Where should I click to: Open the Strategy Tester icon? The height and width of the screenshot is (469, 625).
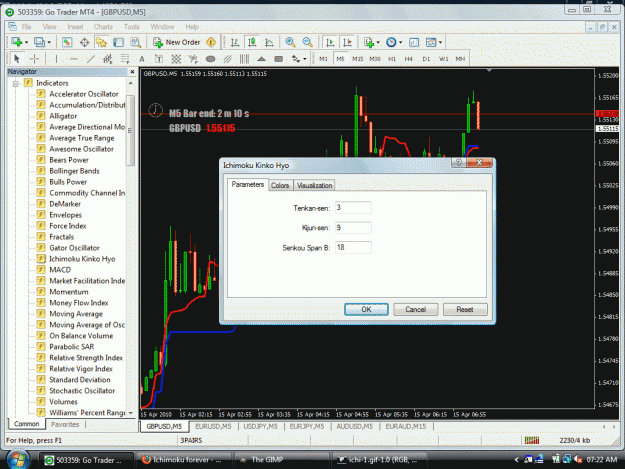tap(136, 42)
